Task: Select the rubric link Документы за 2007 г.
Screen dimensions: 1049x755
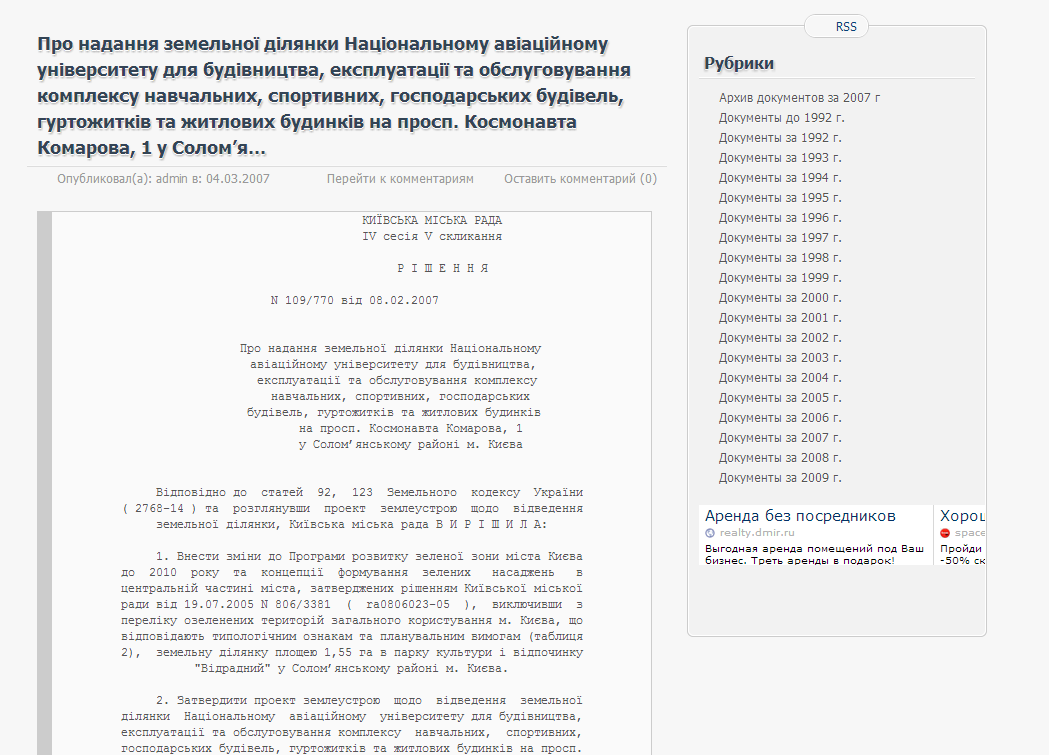Action: [780, 439]
